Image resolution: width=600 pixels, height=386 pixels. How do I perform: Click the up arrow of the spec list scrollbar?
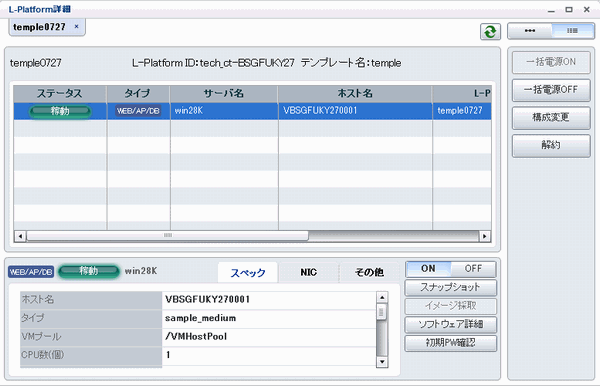click(382, 297)
